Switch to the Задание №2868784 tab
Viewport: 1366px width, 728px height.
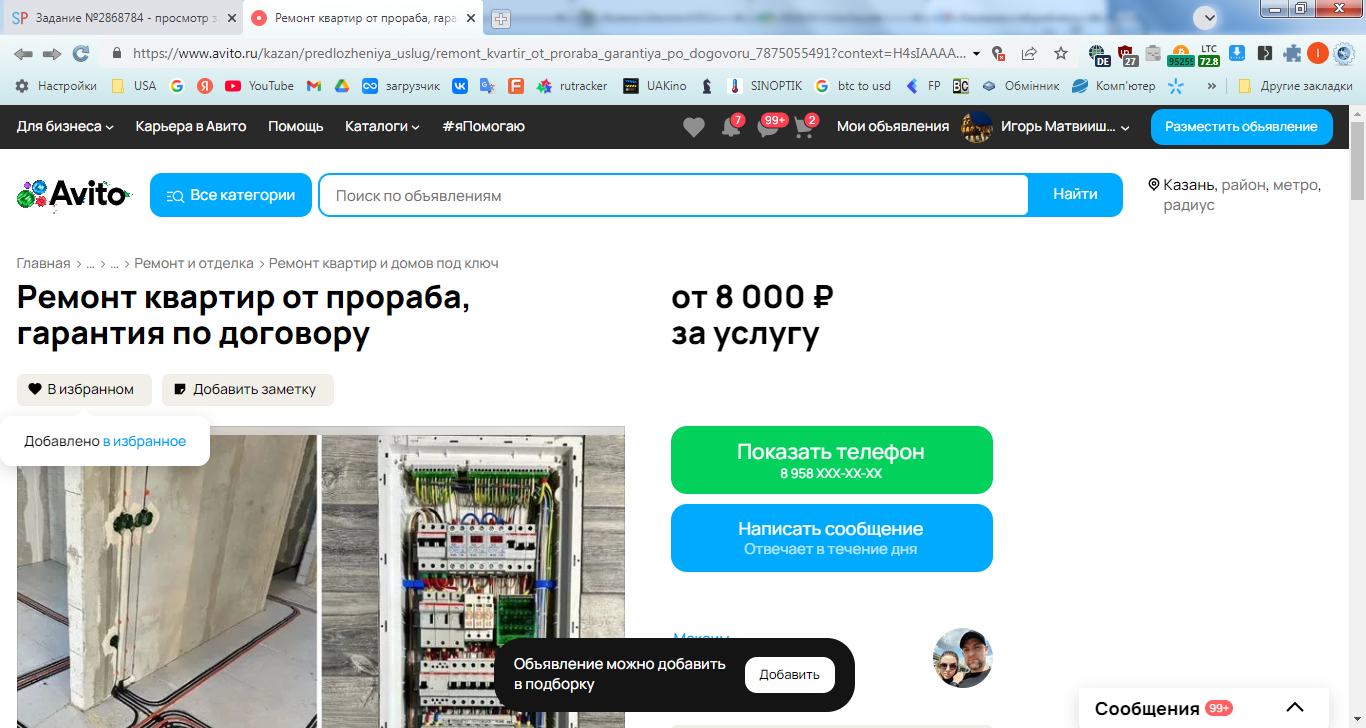pyautogui.click(x=122, y=18)
